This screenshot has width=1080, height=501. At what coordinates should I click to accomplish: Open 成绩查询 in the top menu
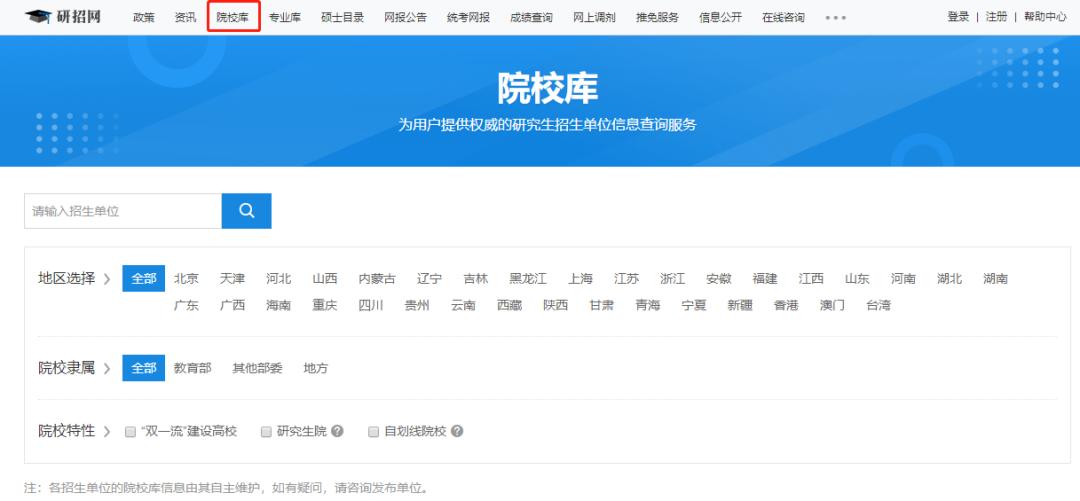pos(531,17)
